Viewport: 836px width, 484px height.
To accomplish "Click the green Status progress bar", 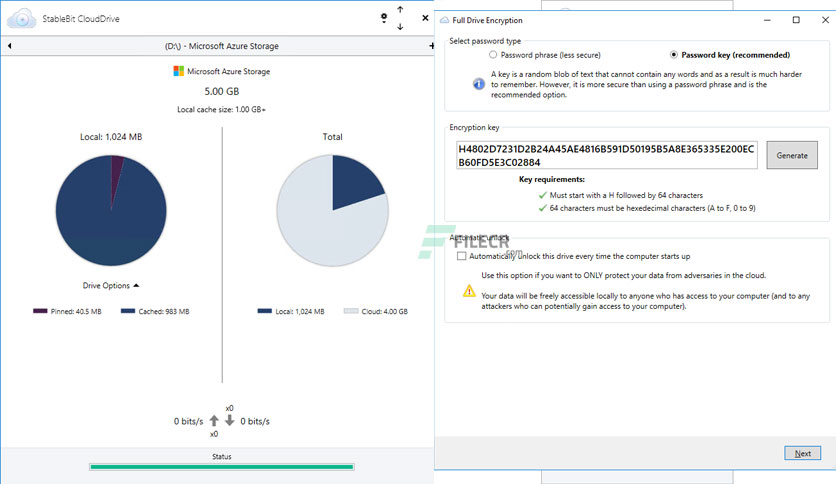I will point(222,467).
